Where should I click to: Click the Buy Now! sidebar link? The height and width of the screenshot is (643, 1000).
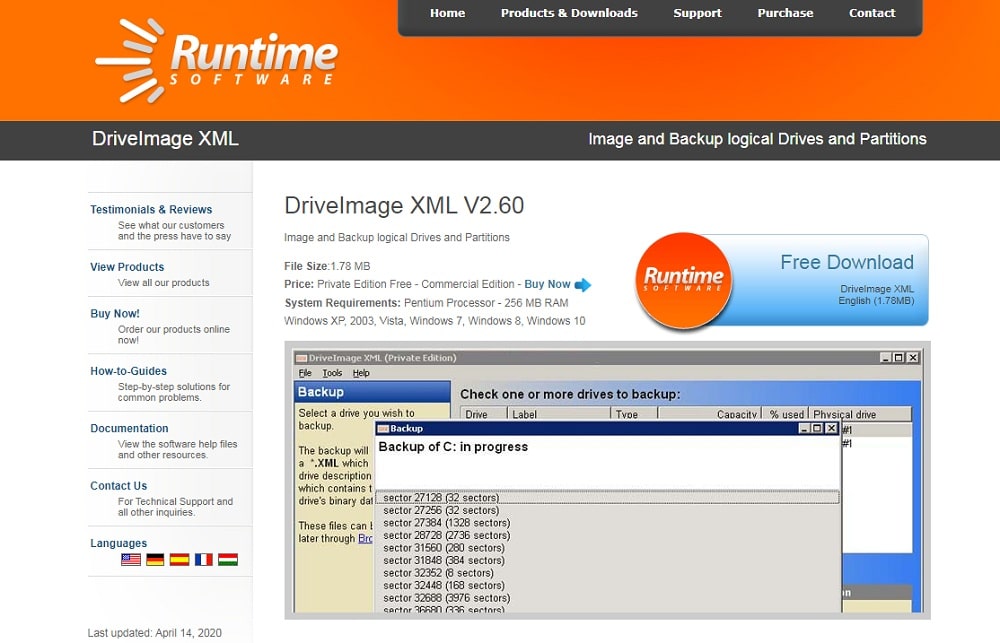click(115, 313)
